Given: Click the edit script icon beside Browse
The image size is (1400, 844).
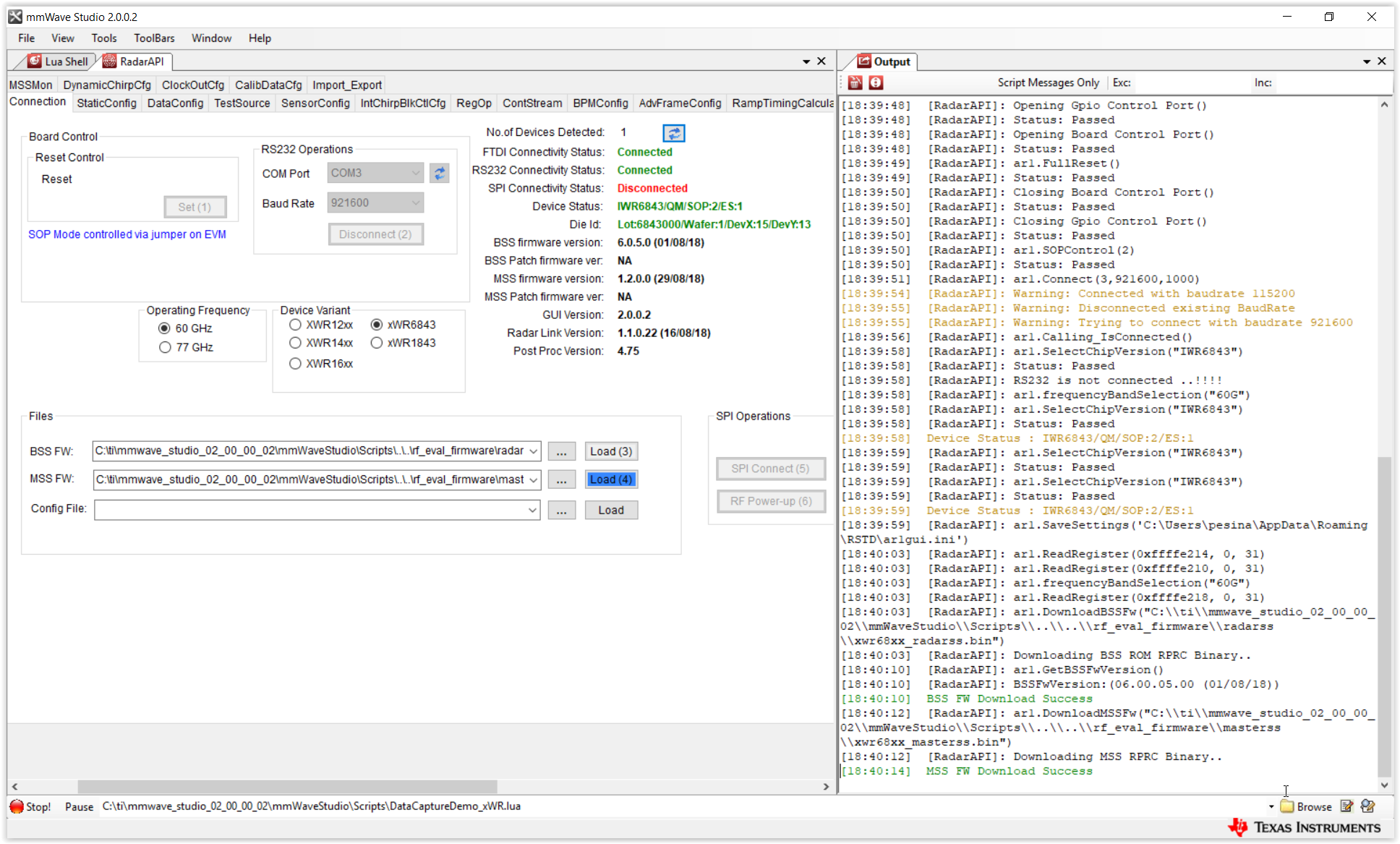Looking at the screenshot, I should point(1346,806).
